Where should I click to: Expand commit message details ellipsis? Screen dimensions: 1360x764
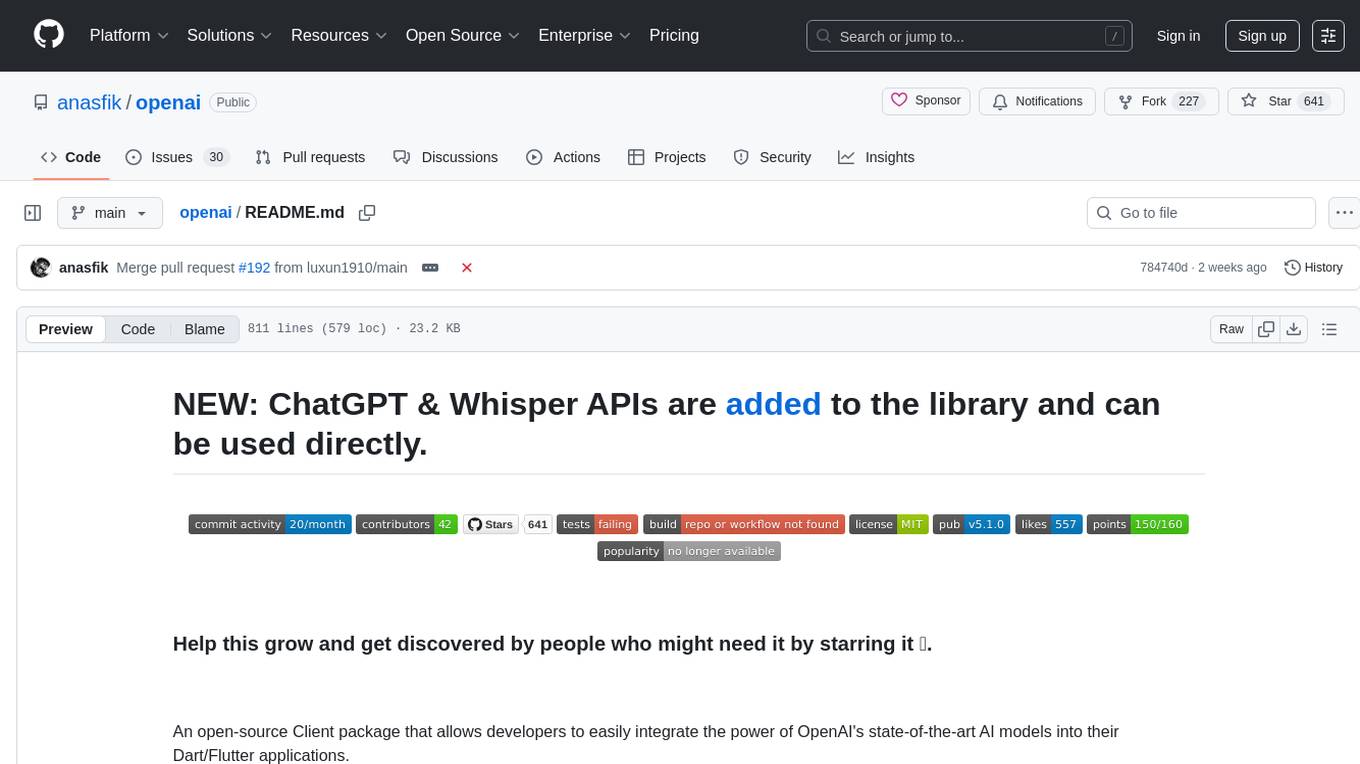(430, 268)
